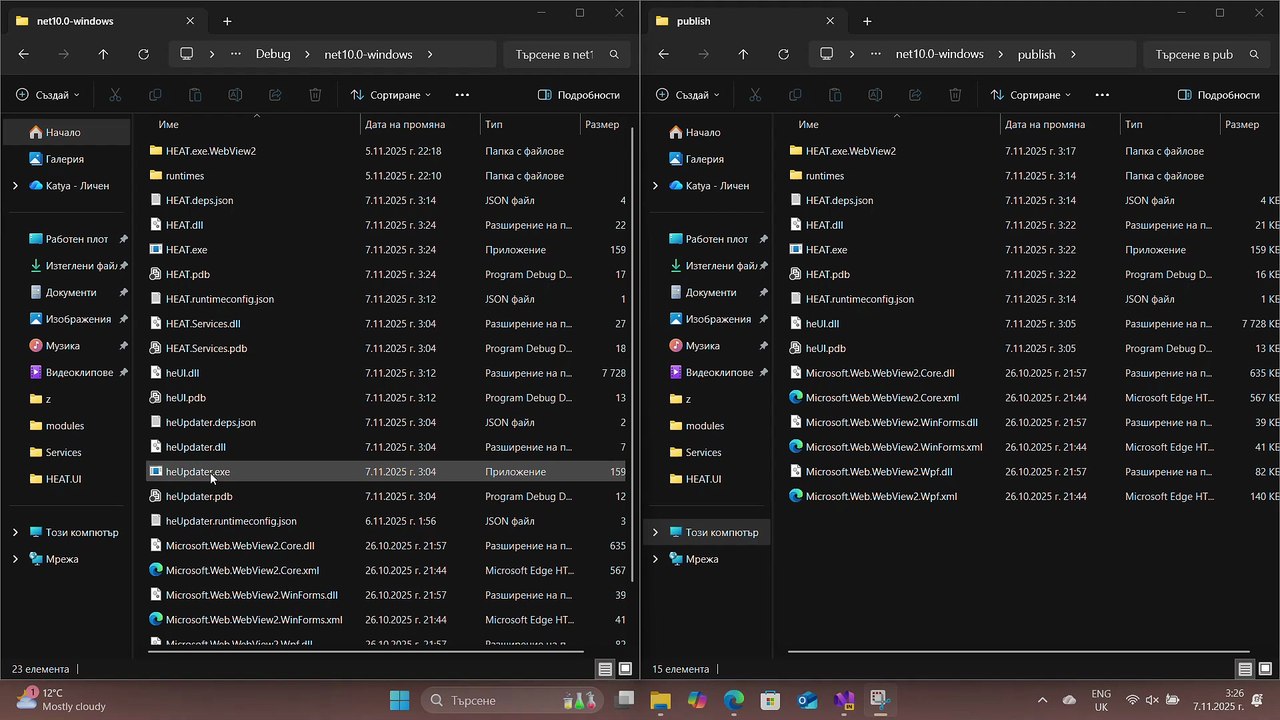Image resolution: width=1280 pixels, height=720 pixels.
Task: Expand Мрежа in left window sidebar
Action: point(15,559)
